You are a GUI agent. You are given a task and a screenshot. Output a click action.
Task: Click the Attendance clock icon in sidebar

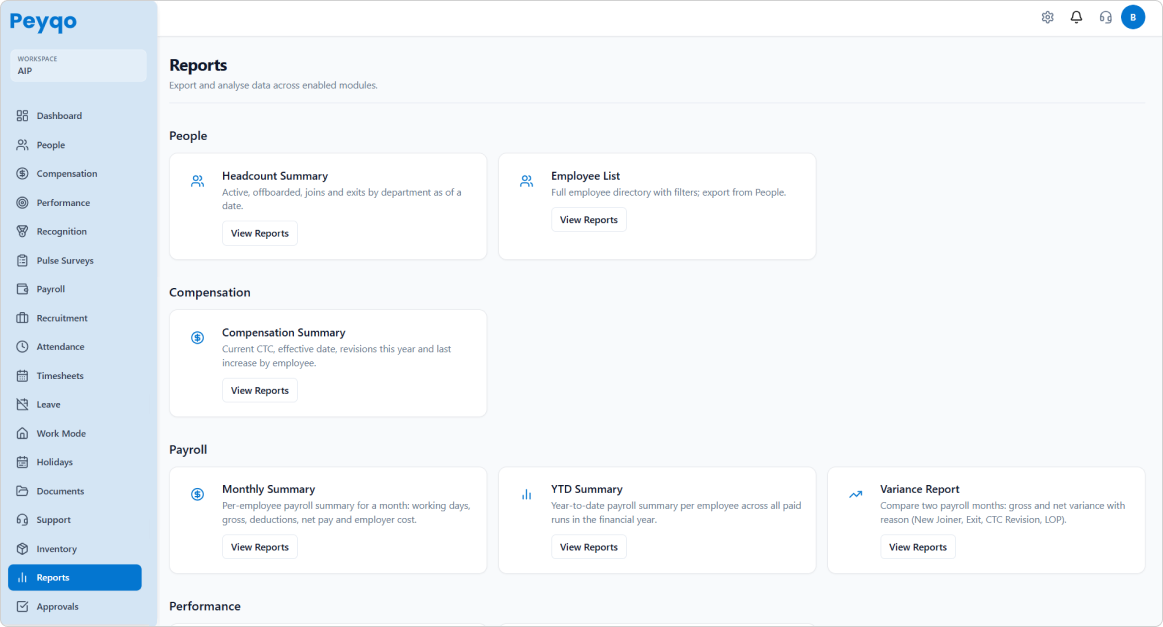point(22,347)
